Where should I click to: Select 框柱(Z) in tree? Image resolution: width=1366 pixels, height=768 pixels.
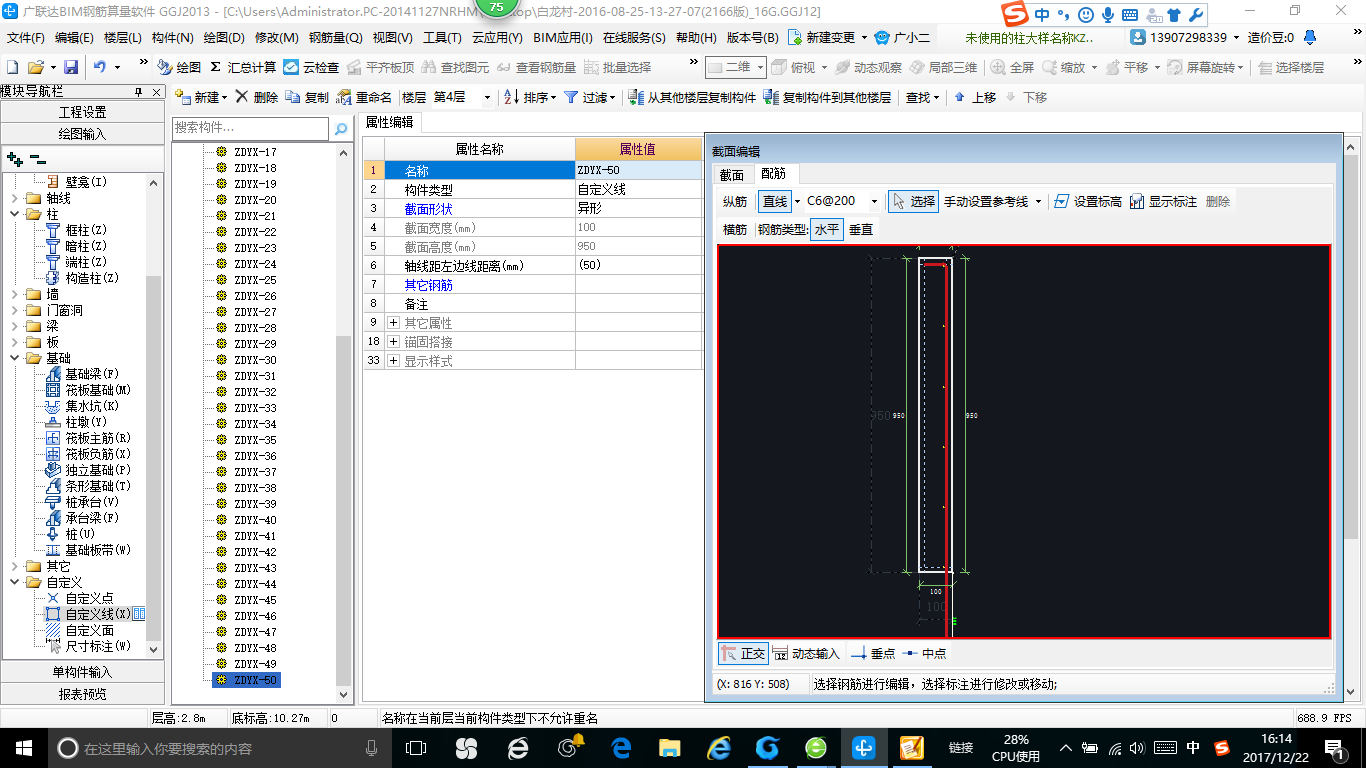[x=86, y=230]
